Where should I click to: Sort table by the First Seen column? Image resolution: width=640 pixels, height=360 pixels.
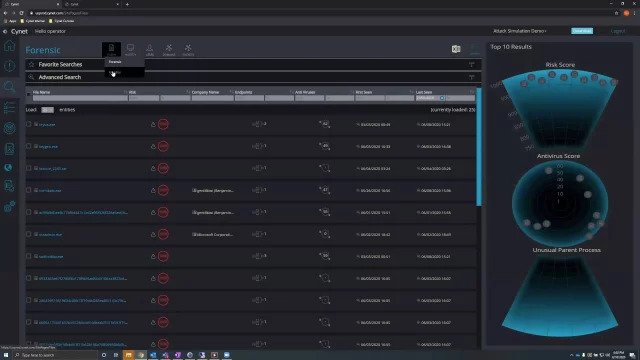click(x=364, y=92)
